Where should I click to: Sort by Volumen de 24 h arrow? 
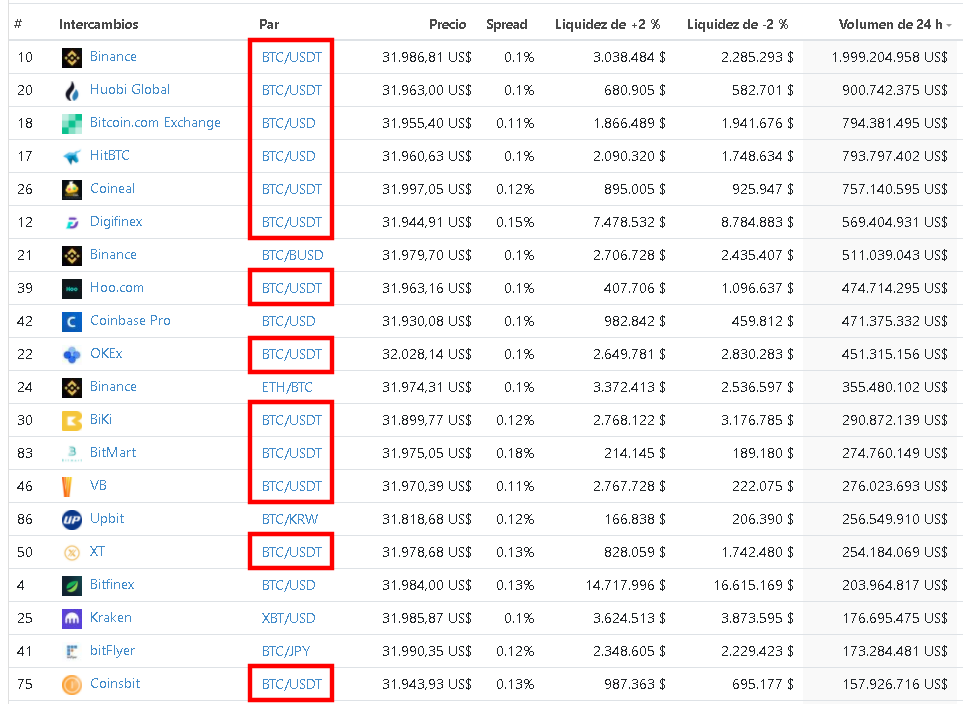click(949, 25)
